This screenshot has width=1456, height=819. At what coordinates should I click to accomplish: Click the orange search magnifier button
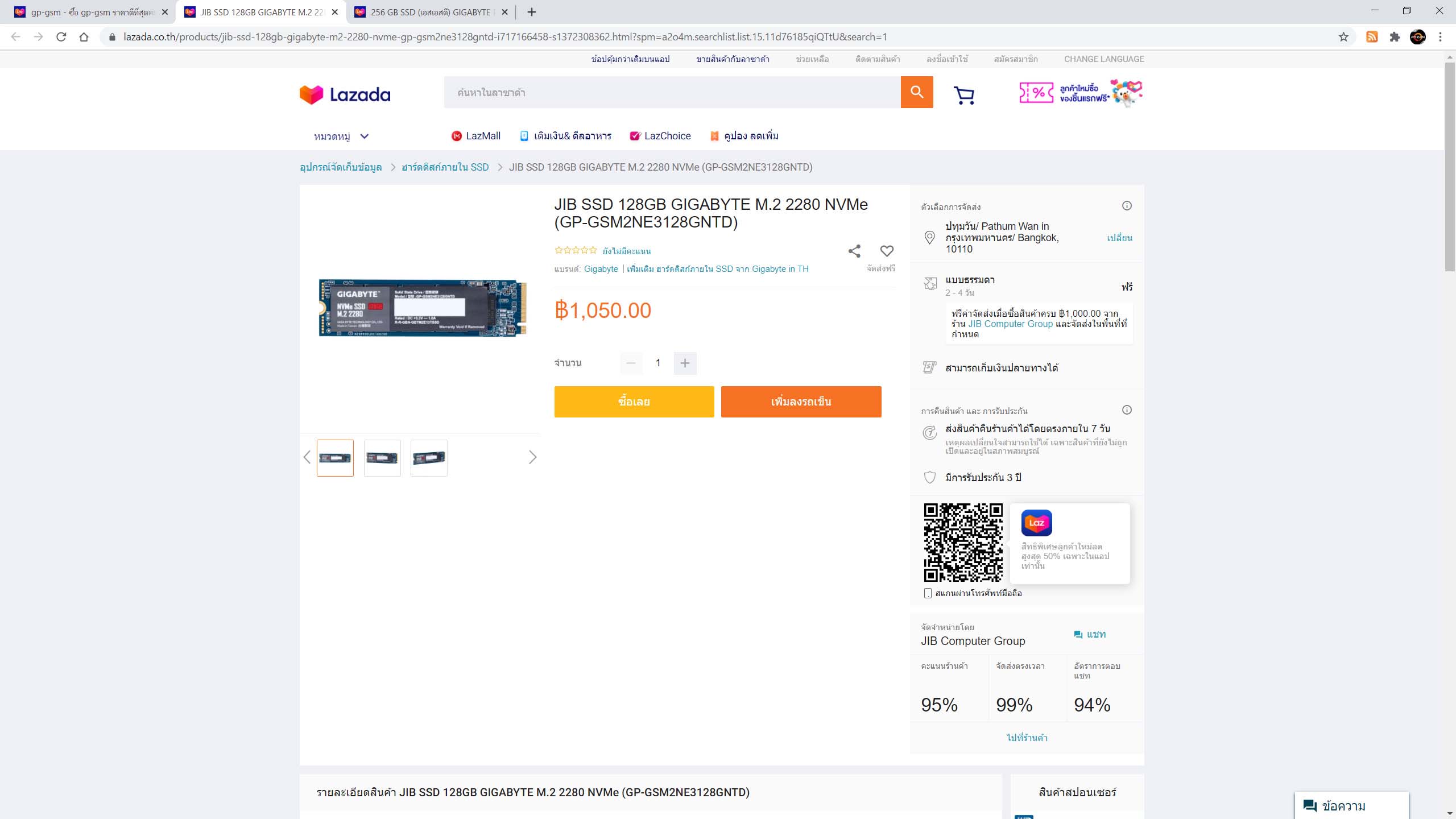916,92
